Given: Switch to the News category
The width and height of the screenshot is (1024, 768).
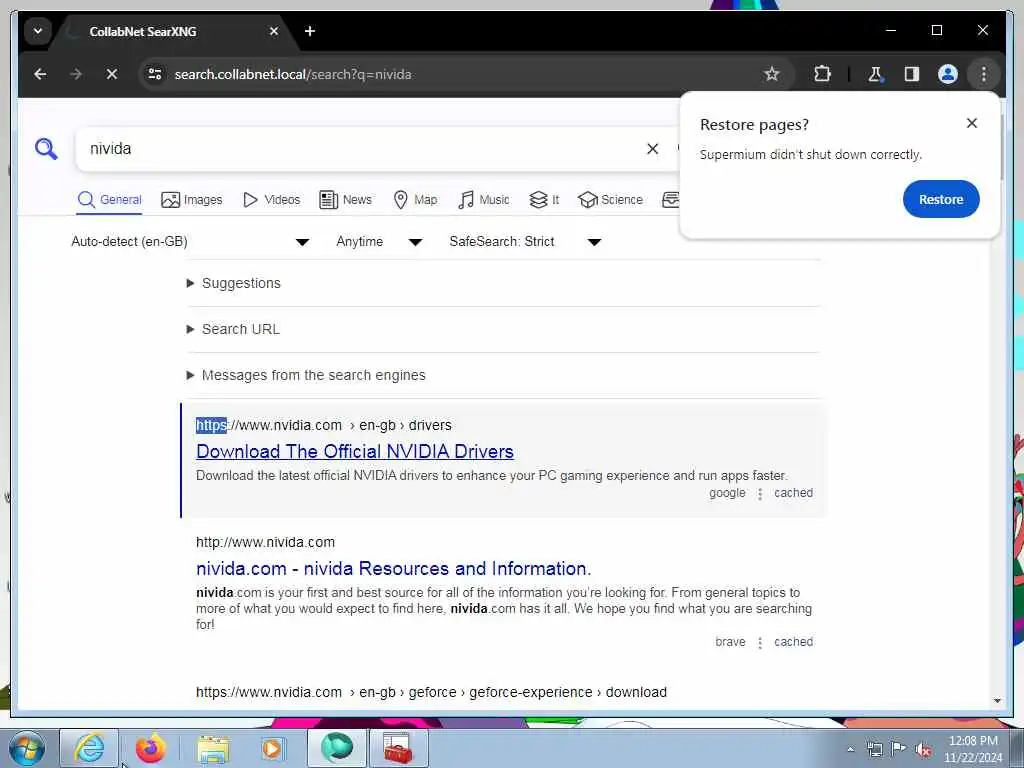Looking at the screenshot, I should pos(345,200).
